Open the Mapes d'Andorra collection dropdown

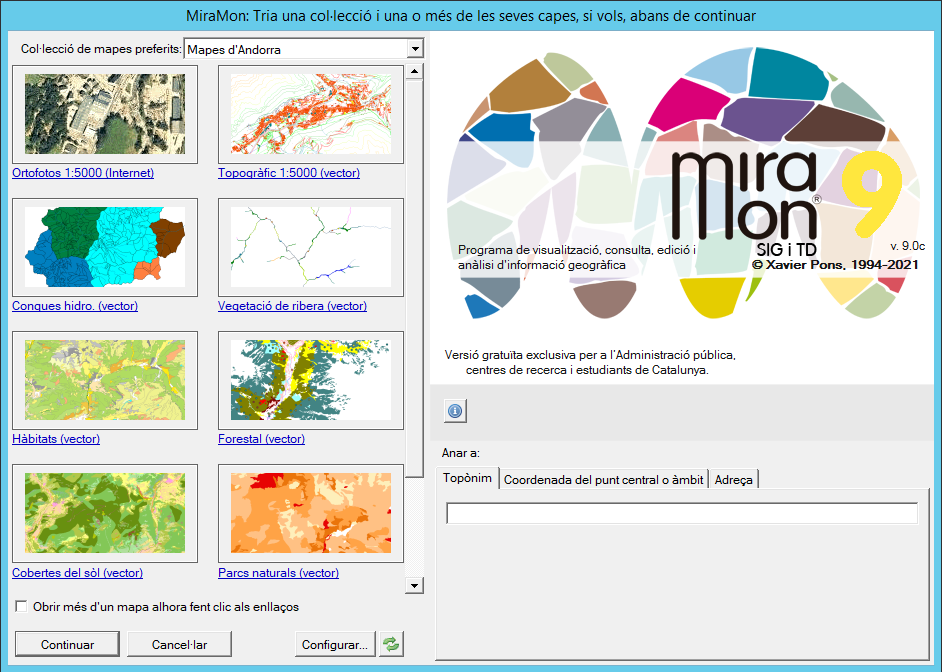(x=415, y=49)
